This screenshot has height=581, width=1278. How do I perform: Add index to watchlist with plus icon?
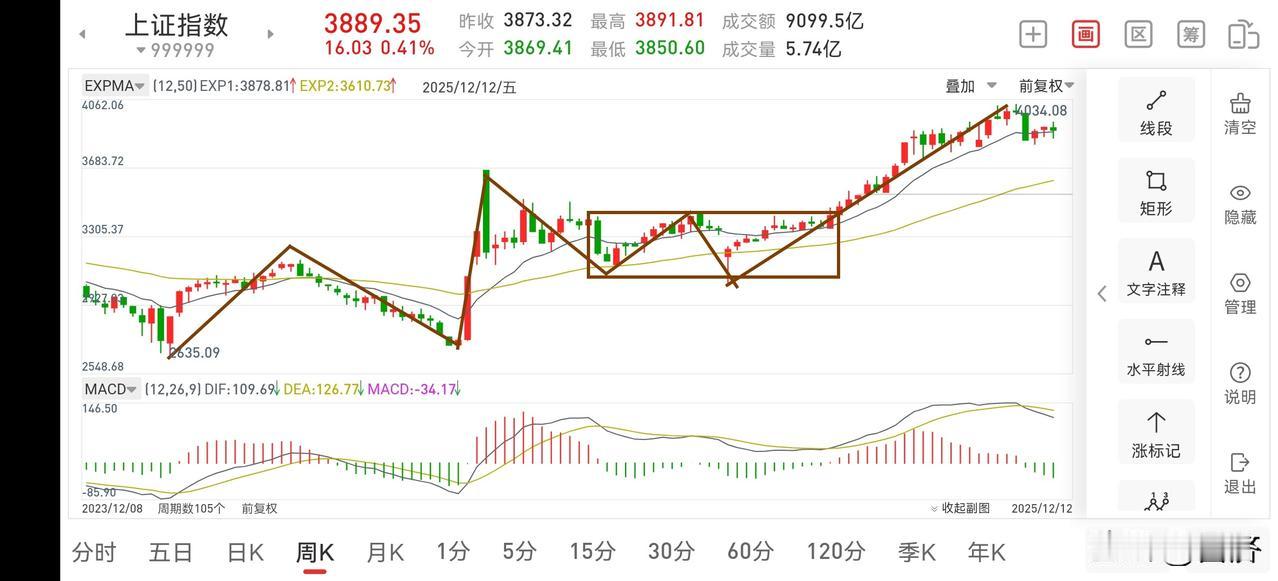coord(1033,34)
